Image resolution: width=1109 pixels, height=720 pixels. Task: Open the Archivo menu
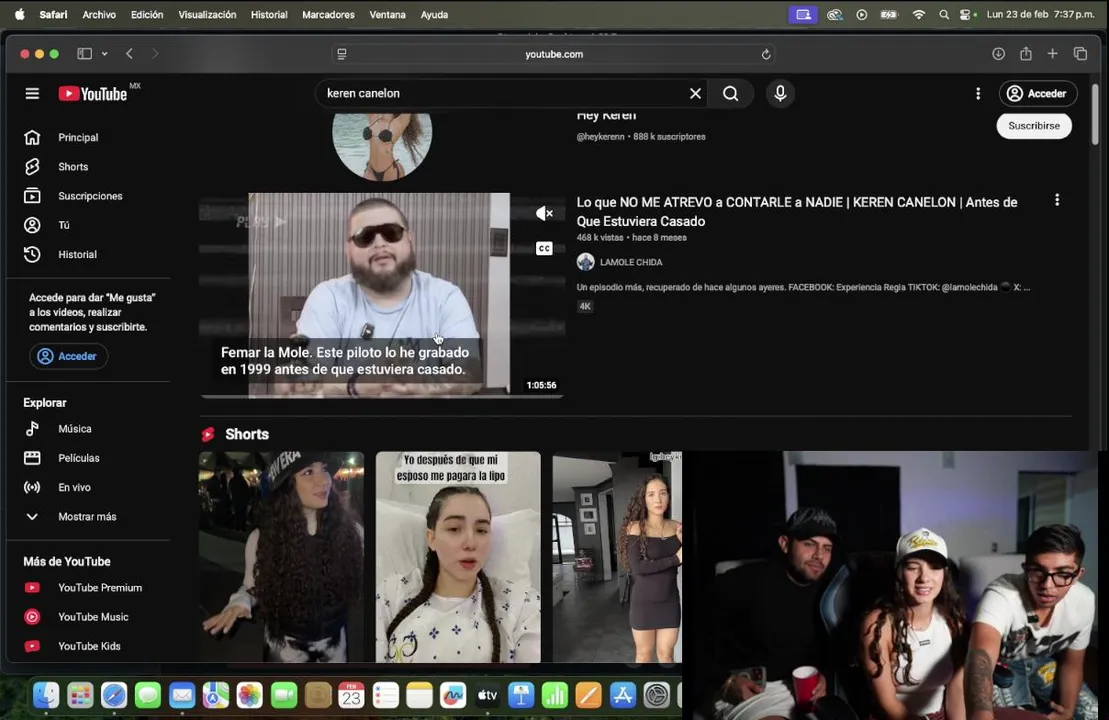[x=99, y=14]
